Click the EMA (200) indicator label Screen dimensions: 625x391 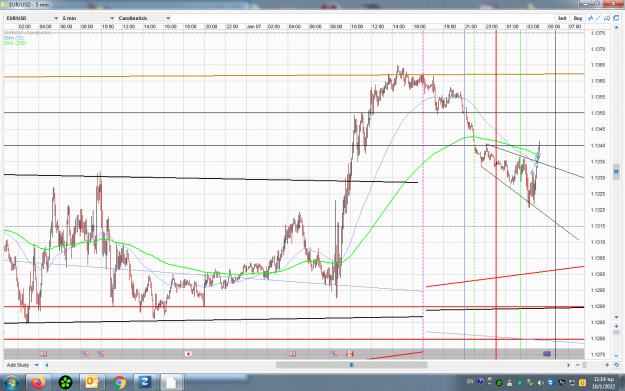(x=16, y=43)
